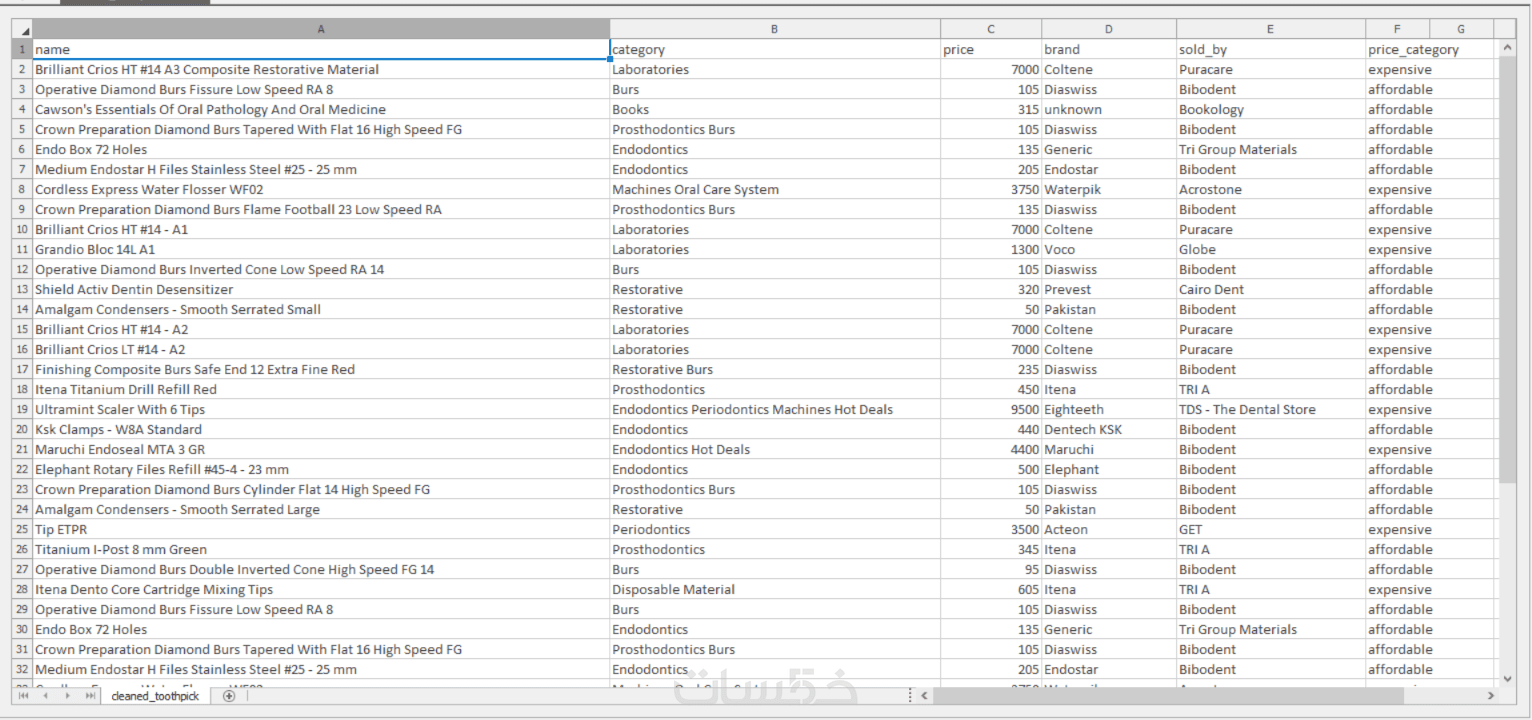
Task: Select column G header
Action: pyautogui.click(x=1461, y=29)
